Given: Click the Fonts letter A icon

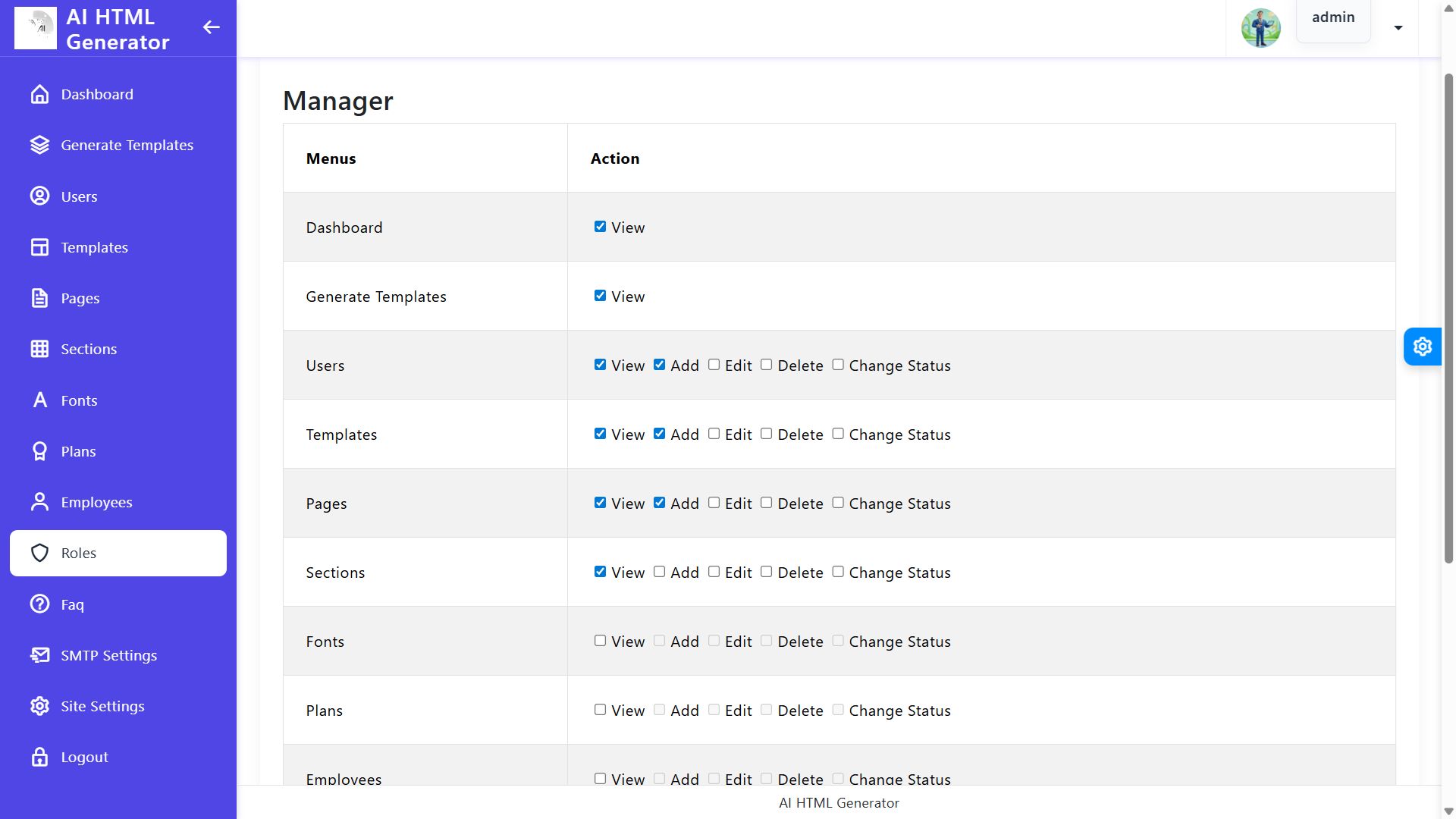Looking at the screenshot, I should coord(39,400).
